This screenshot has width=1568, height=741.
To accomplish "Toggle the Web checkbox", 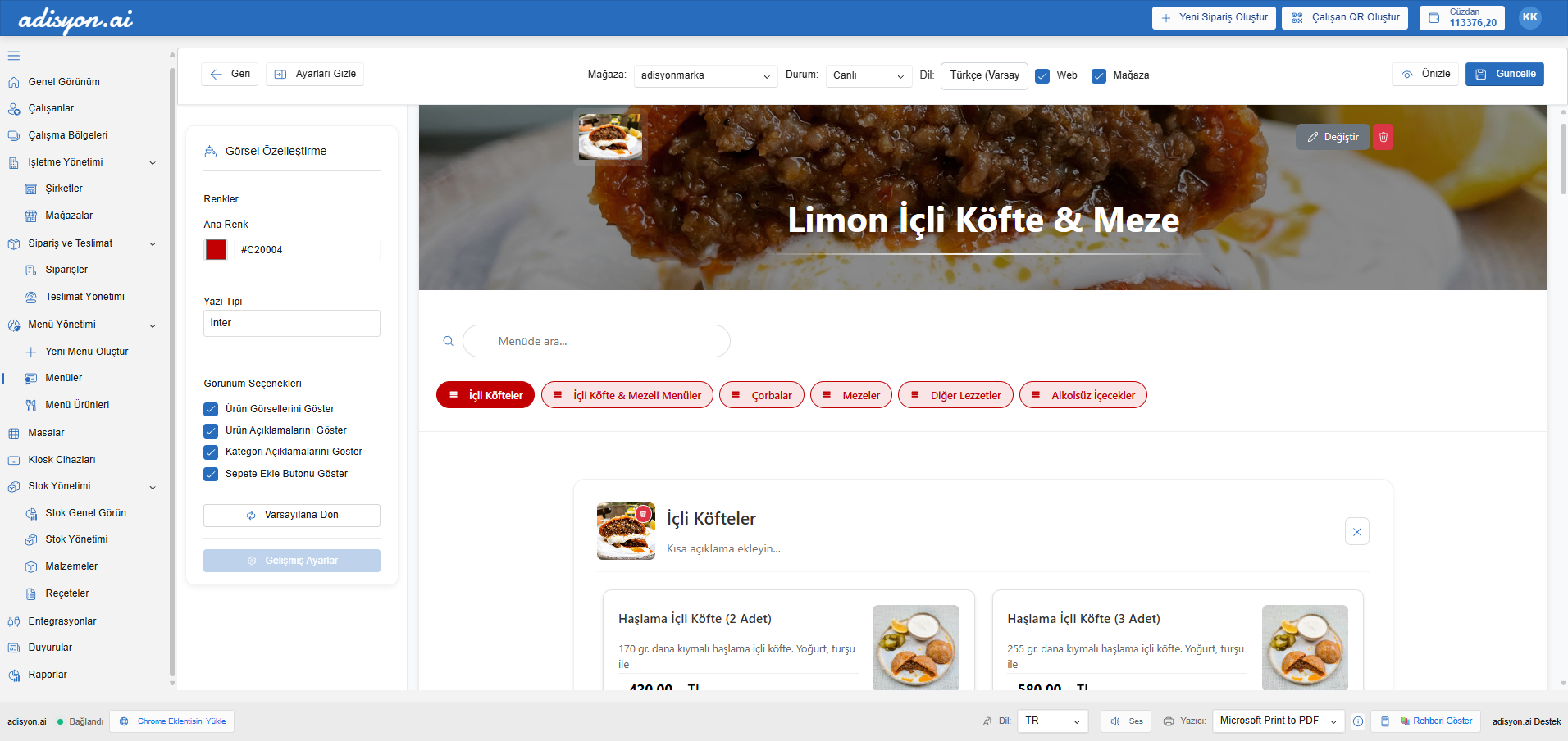I will [x=1042, y=75].
